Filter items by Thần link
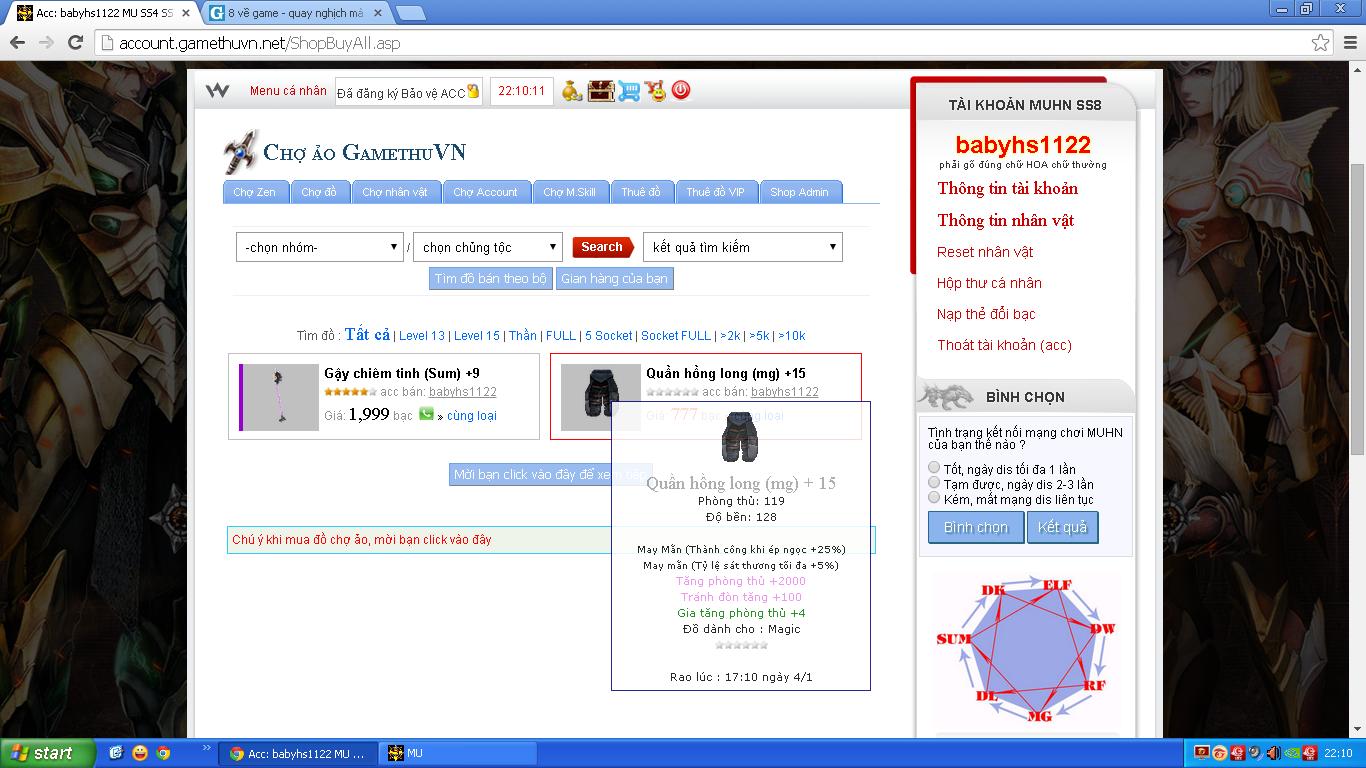 [523, 336]
